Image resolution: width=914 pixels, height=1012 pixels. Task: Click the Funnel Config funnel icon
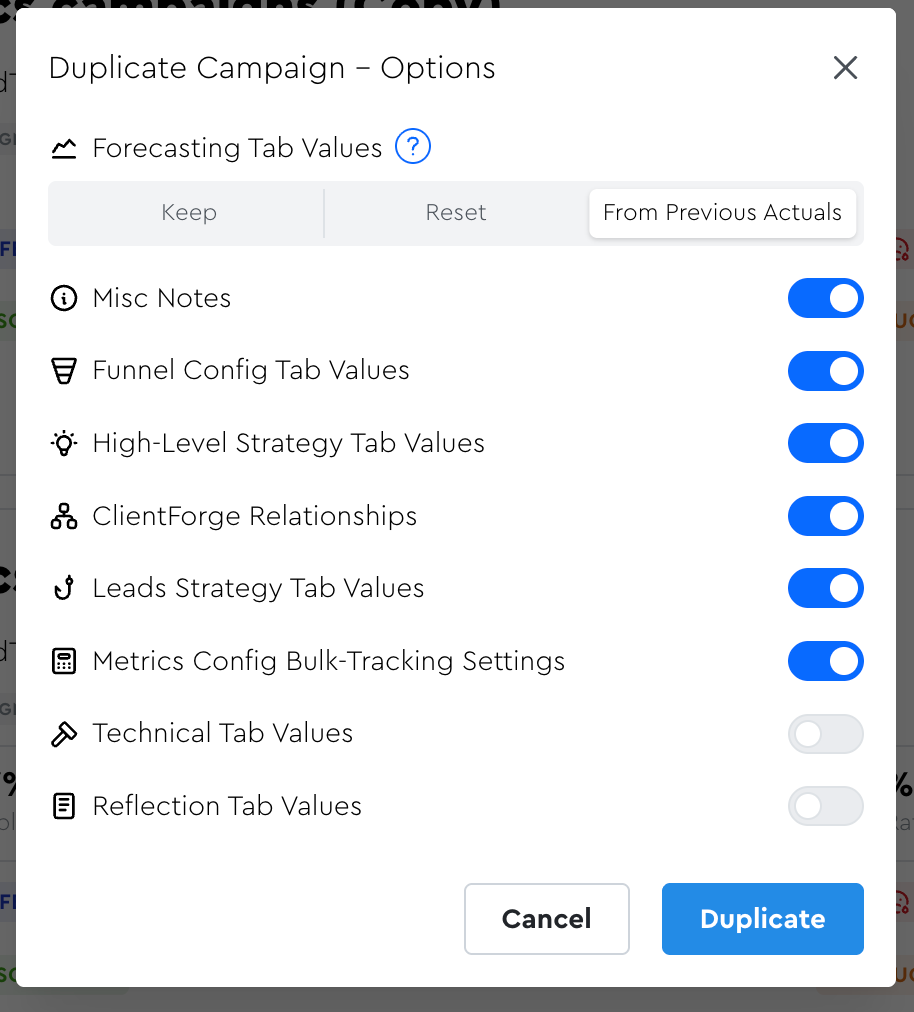[x=64, y=371]
